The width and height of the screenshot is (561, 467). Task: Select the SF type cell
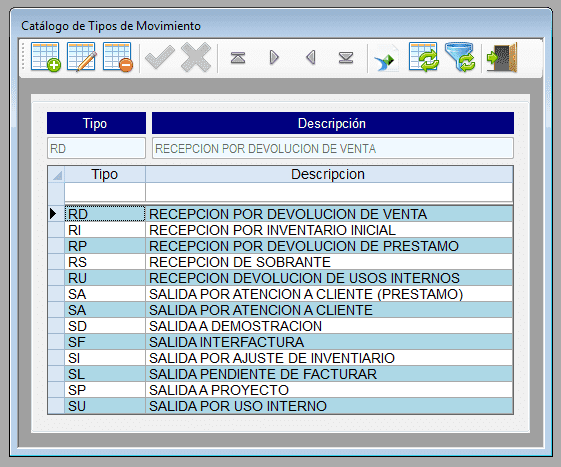click(x=105, y=342)
